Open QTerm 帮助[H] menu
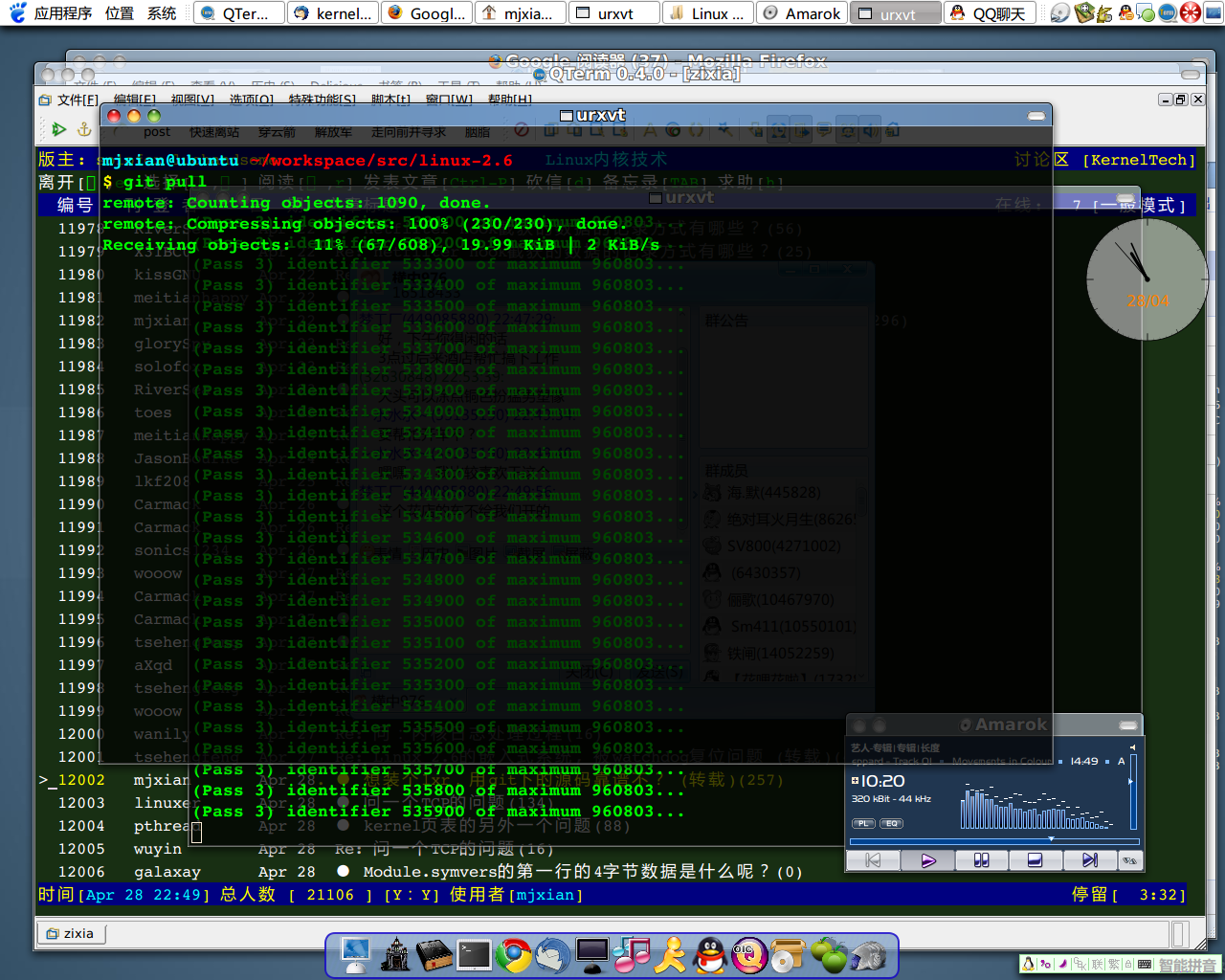This screenshot has height=980, width=1225. coord(510,100)
